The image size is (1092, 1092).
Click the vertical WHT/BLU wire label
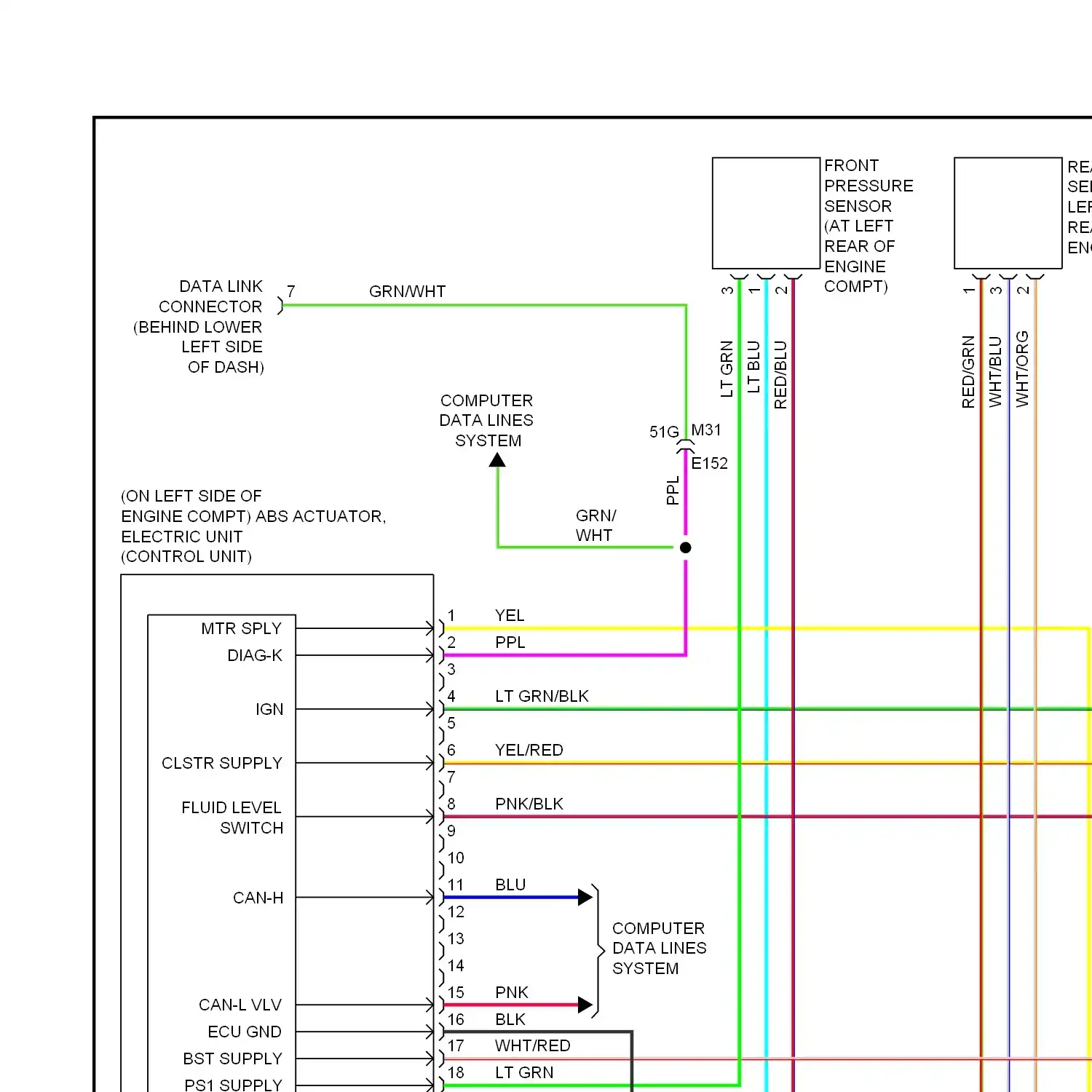[x=995, y=372]
